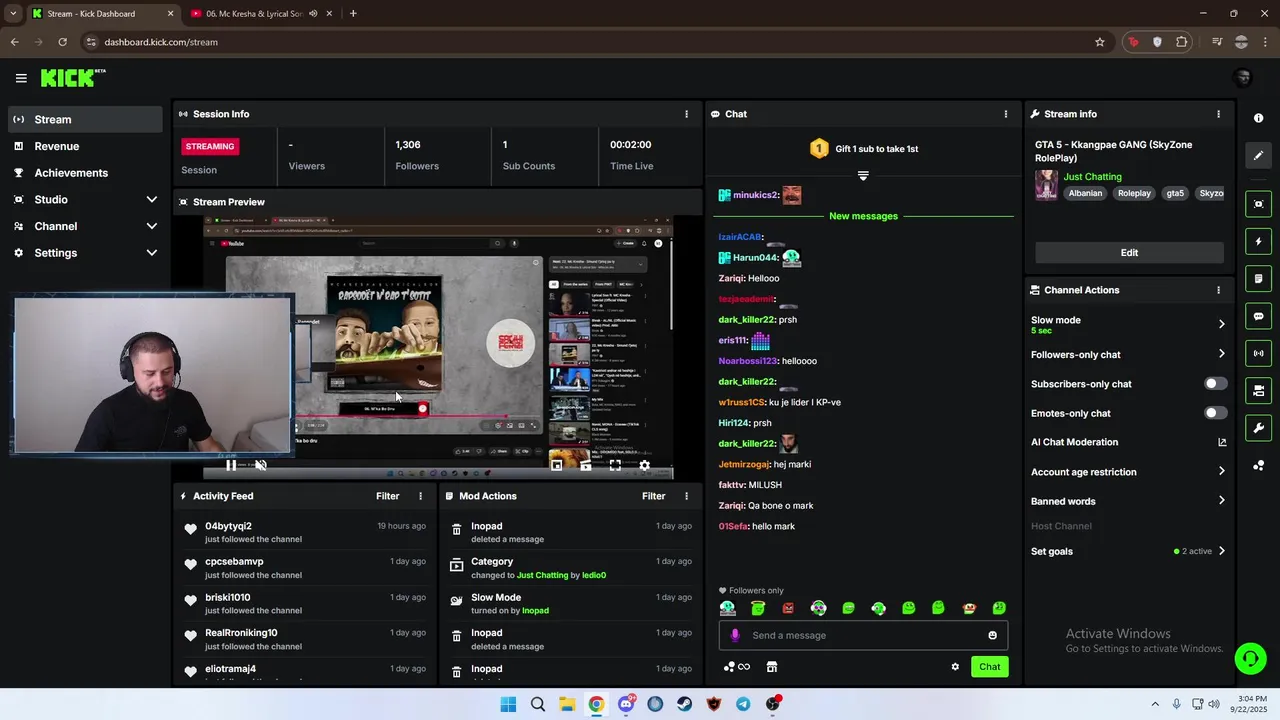The width and height of the screenshot is (1280, 720).
Task: Open the Activity Feed three-dot menu
Action: click(x=420, y=496)
